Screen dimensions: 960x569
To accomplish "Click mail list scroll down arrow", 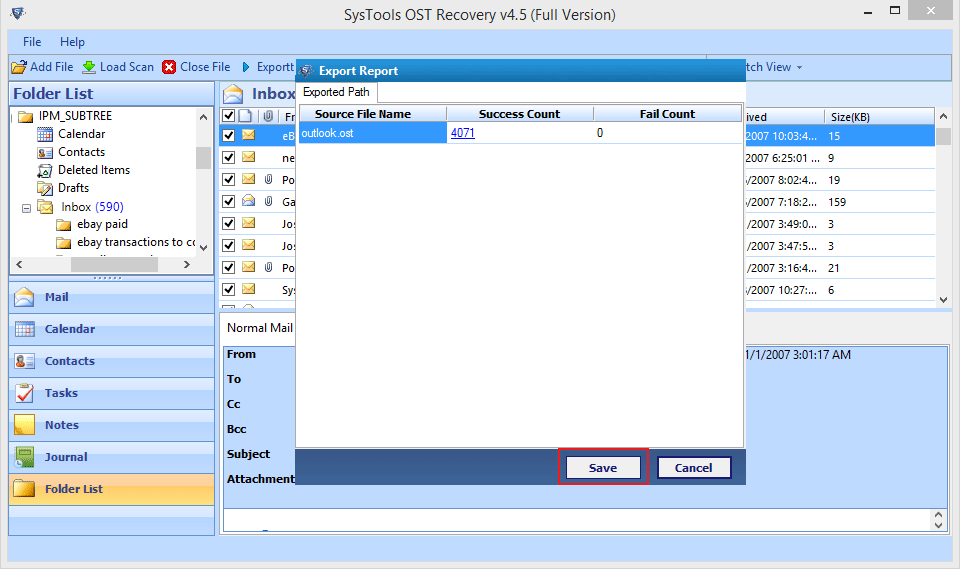I will [943, 300].
